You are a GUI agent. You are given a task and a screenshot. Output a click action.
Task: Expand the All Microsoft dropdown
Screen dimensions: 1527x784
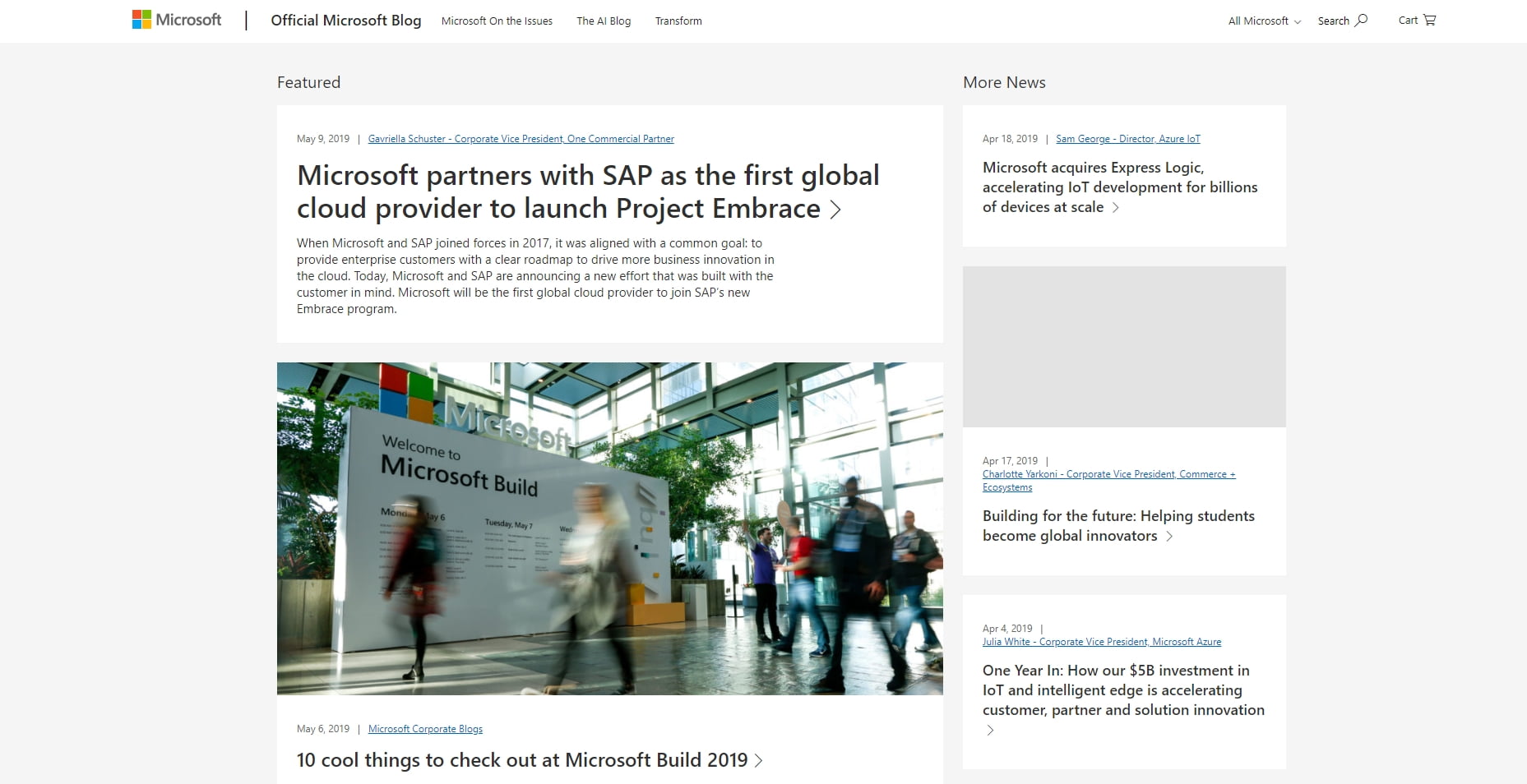coord(1264,21)
